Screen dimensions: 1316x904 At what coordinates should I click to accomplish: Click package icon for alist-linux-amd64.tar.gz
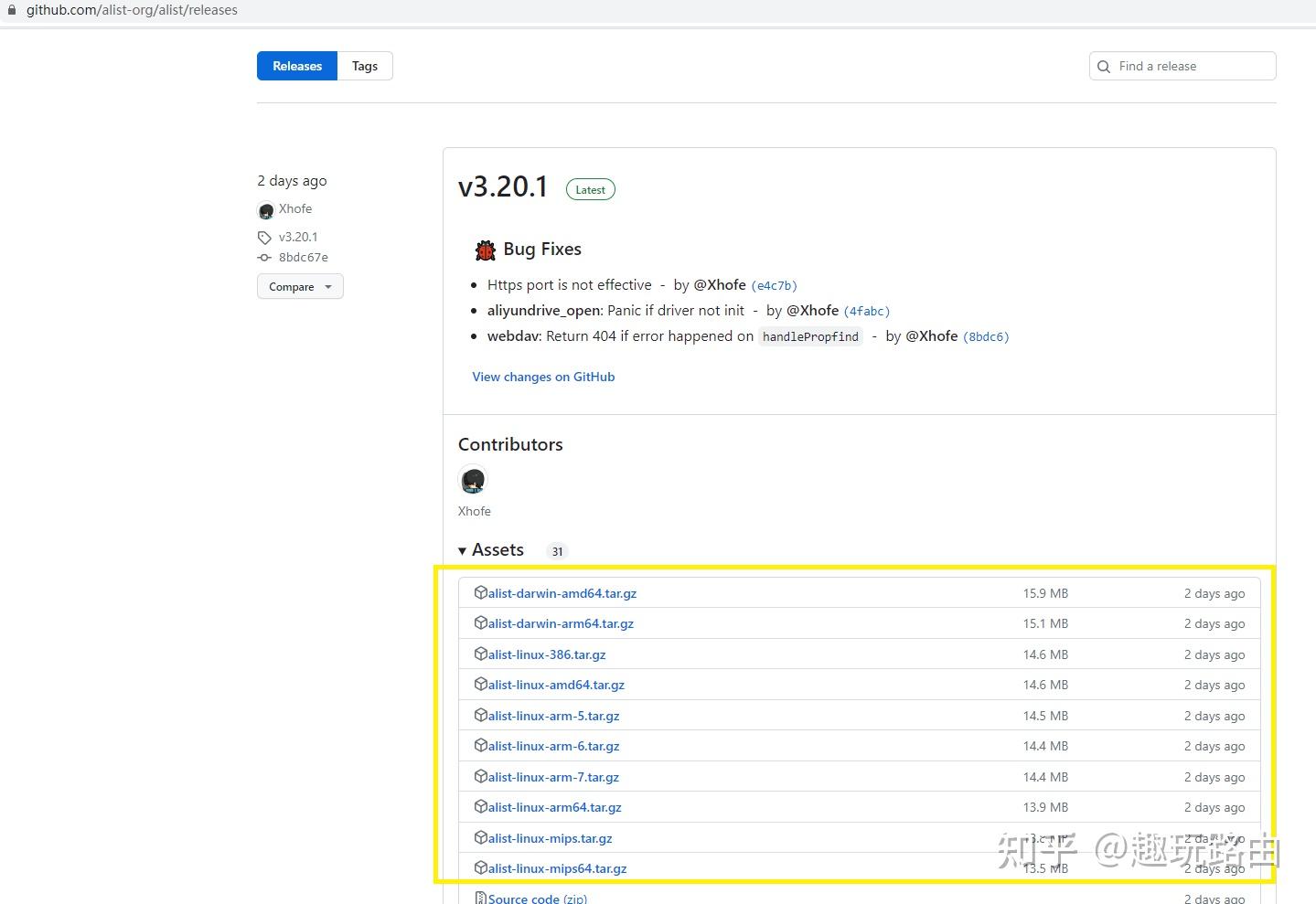pos(481,685)
